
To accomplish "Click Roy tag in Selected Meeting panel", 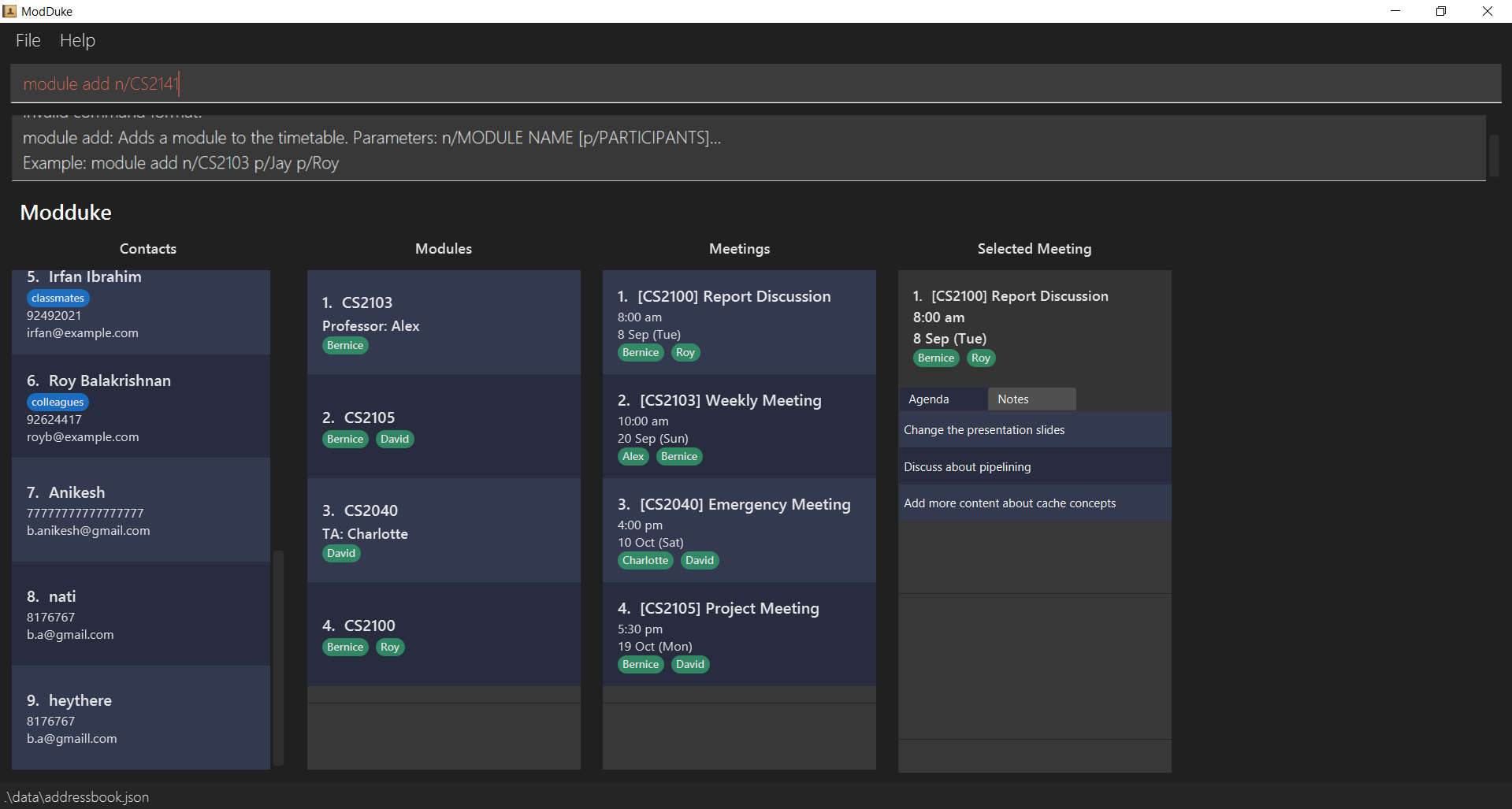I will click(x=981, y=358).
